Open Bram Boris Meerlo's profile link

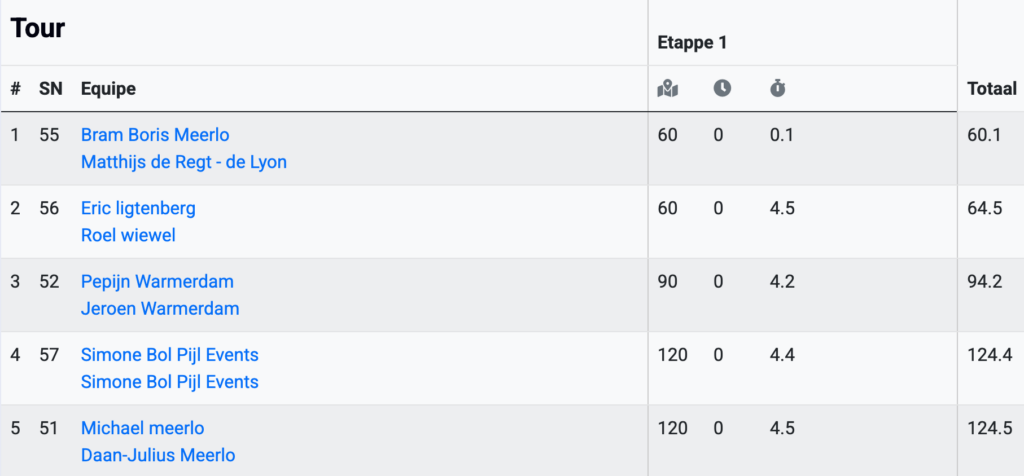point(155,135)
